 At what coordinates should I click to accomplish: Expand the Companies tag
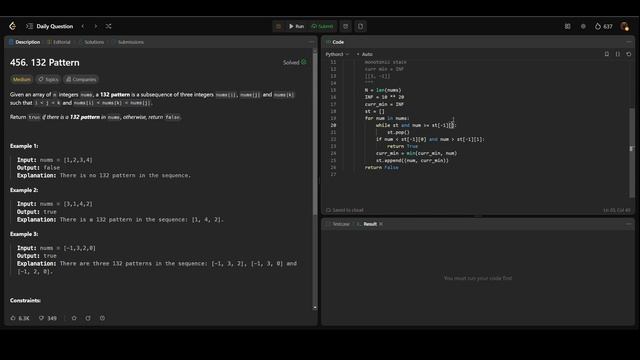click(x=81, y=79)
